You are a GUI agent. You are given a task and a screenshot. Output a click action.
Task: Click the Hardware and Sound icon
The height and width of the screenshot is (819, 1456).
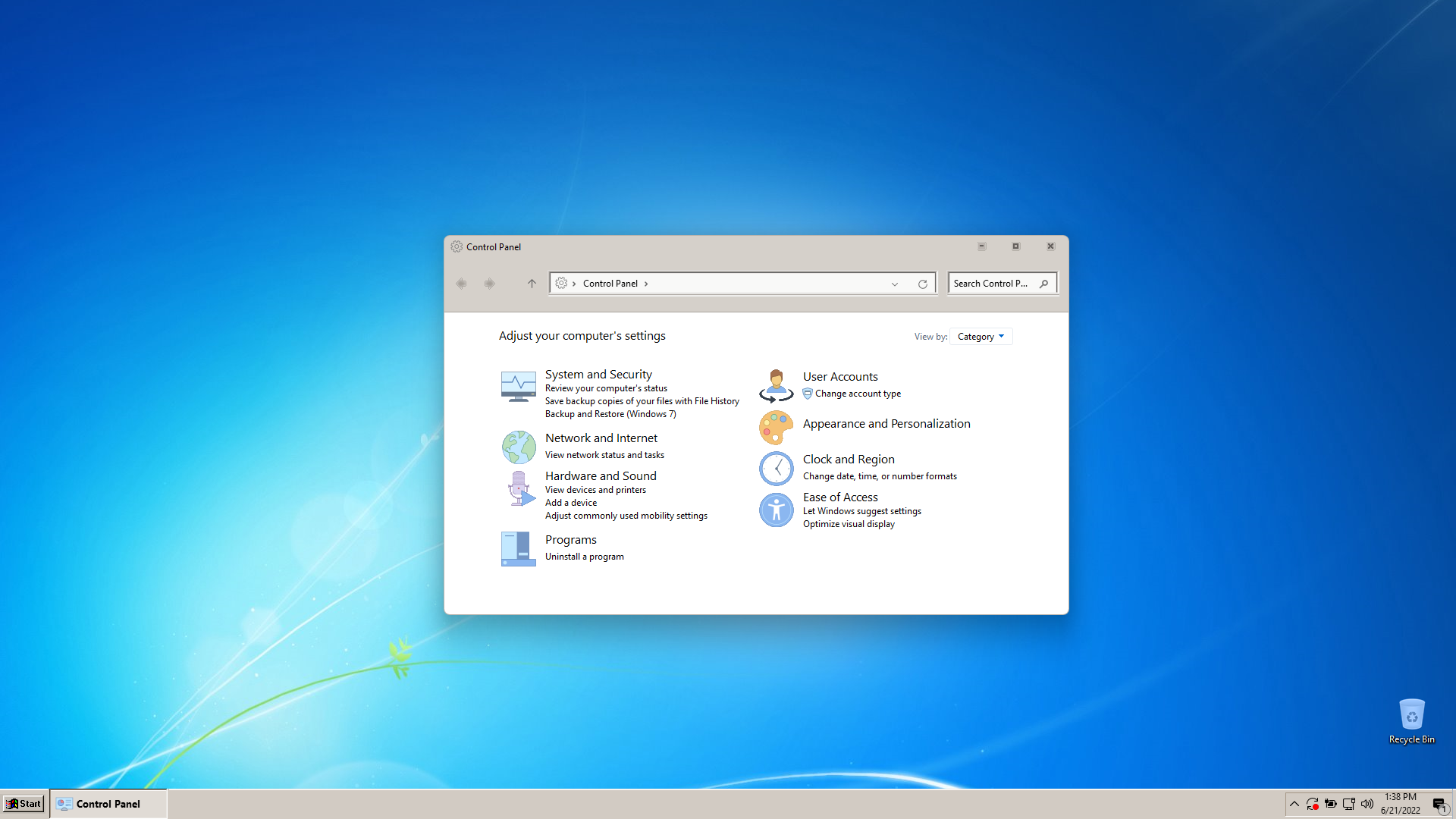point(519,489)
